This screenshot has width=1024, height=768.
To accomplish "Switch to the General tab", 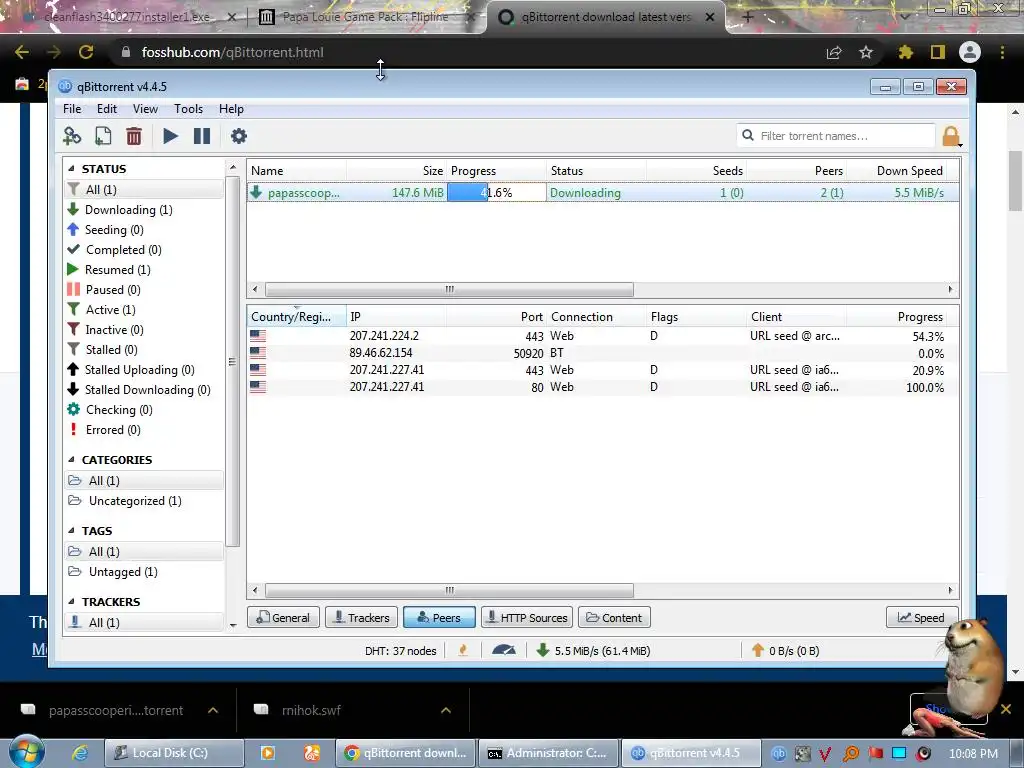I will (x=283, y=618).
